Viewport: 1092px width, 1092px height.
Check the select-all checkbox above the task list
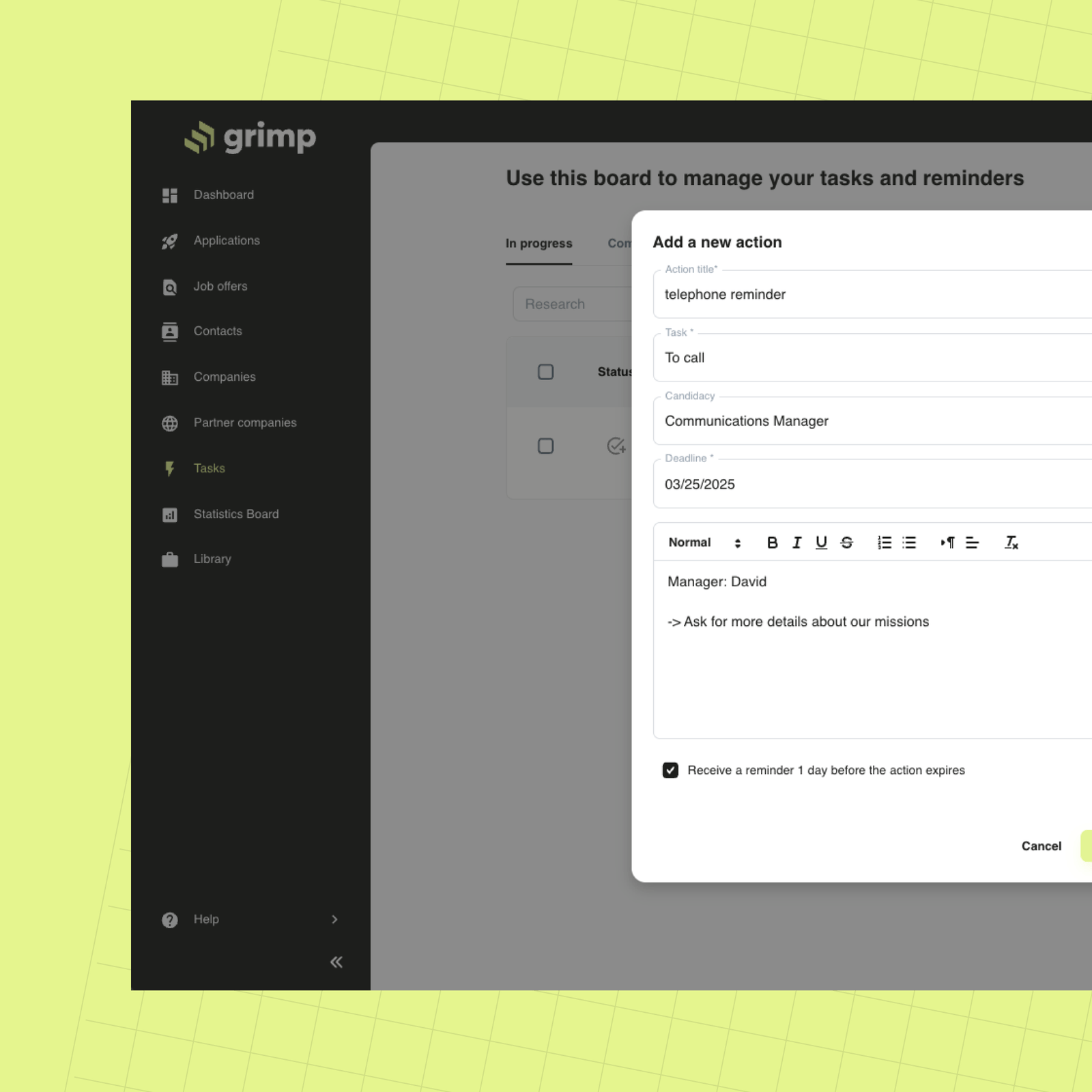pos(545,371)
